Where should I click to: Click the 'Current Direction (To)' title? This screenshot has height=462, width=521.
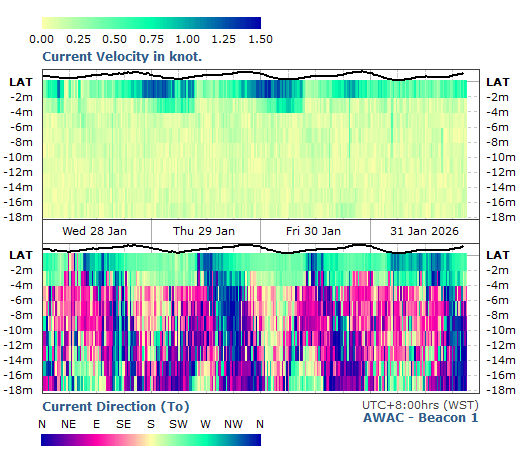(x=116, y=407)
